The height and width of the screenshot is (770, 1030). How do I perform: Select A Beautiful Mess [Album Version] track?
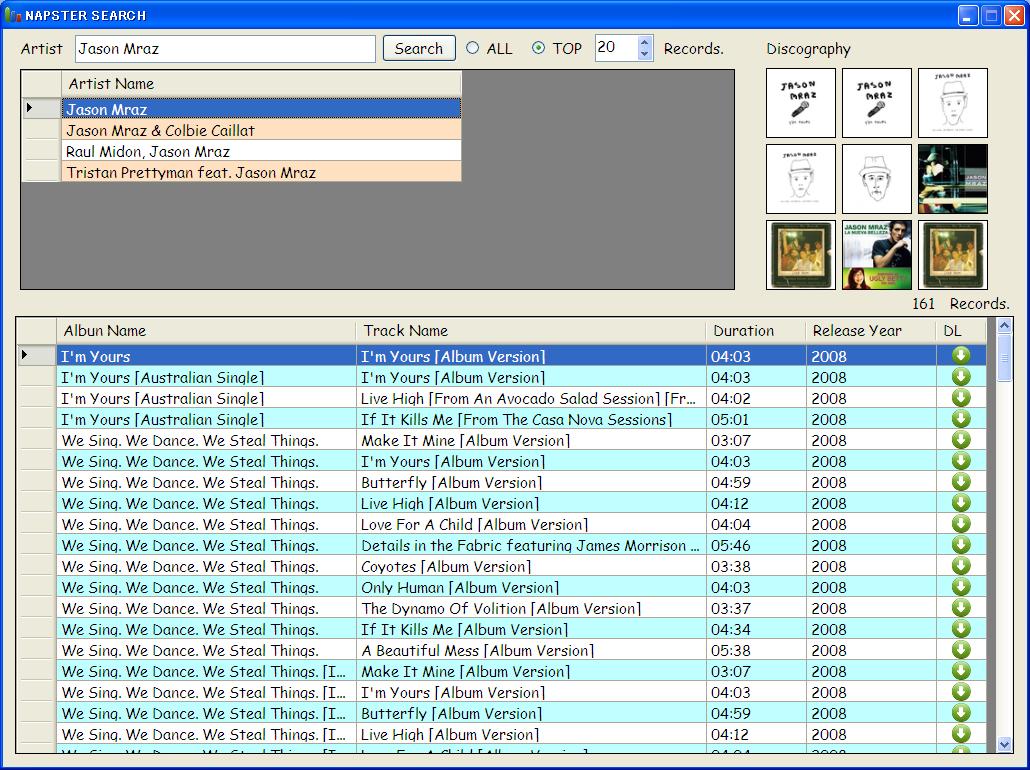pyautogui.click(x=531, y=650)
